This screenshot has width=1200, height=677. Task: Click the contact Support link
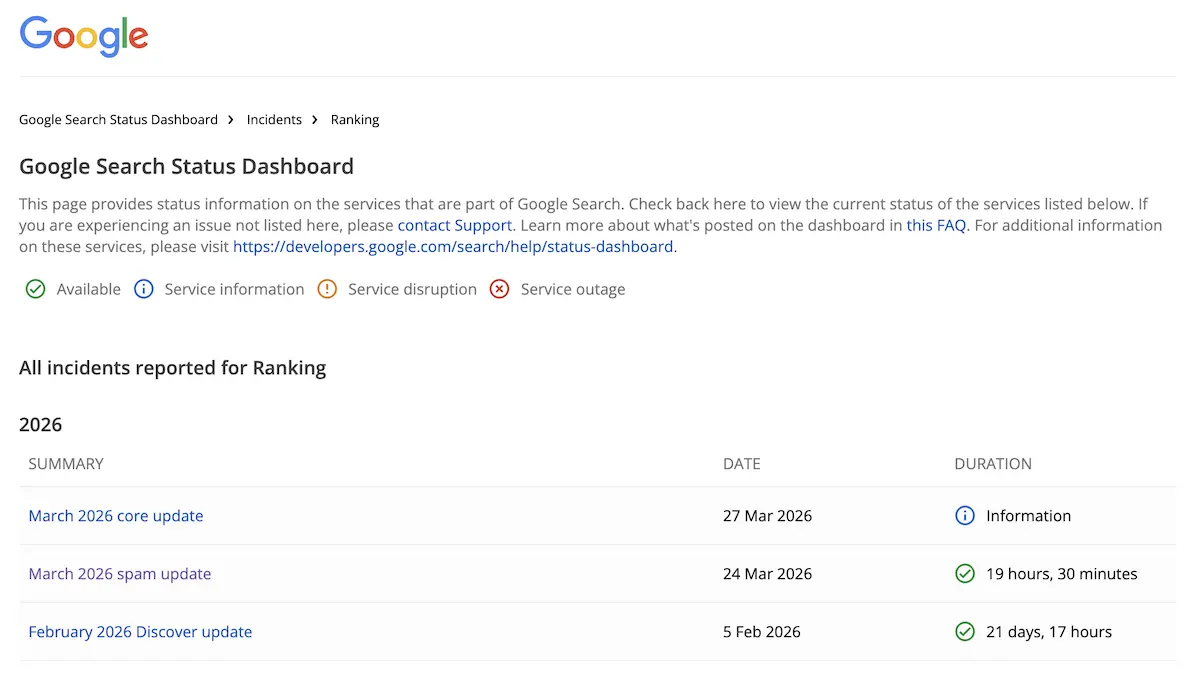[x=454, y=225]
